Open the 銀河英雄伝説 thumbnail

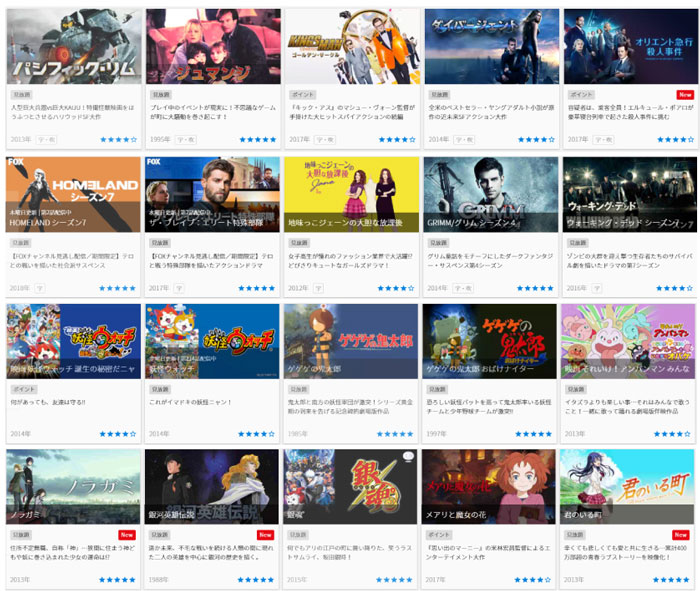pos(212,487)
